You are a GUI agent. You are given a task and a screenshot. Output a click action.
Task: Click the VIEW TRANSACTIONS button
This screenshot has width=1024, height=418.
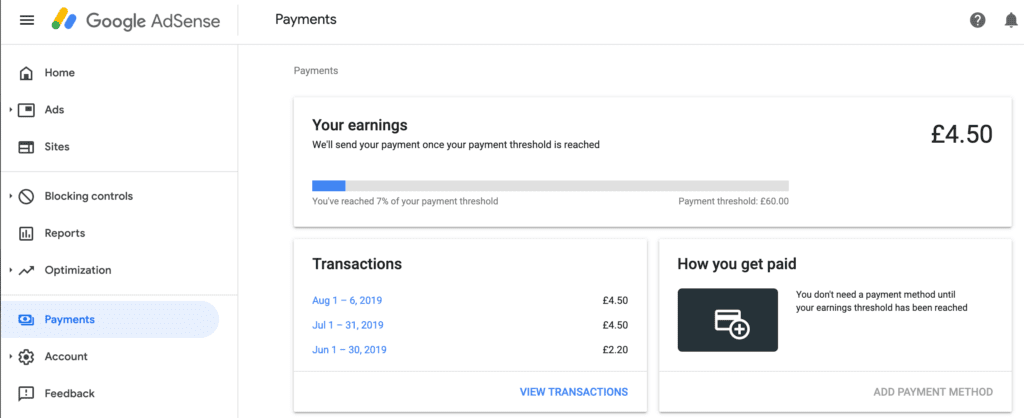pyautogui.click(x=573, y=392)
